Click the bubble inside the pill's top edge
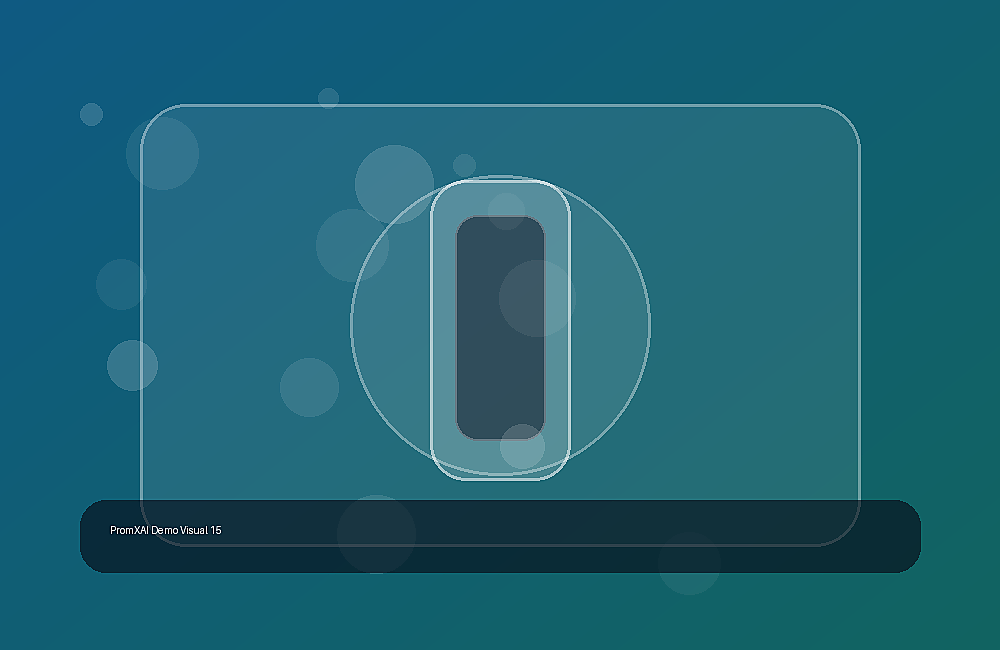The height and width of the screenshot is (650, 1000). [x=506, y=211]
